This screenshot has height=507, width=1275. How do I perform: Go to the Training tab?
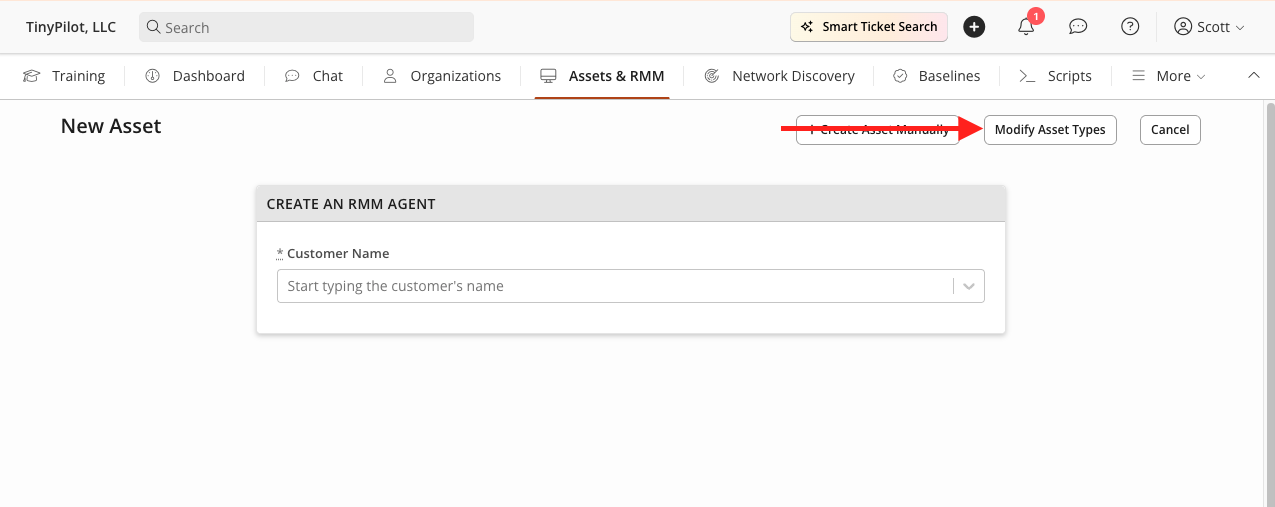64,76
